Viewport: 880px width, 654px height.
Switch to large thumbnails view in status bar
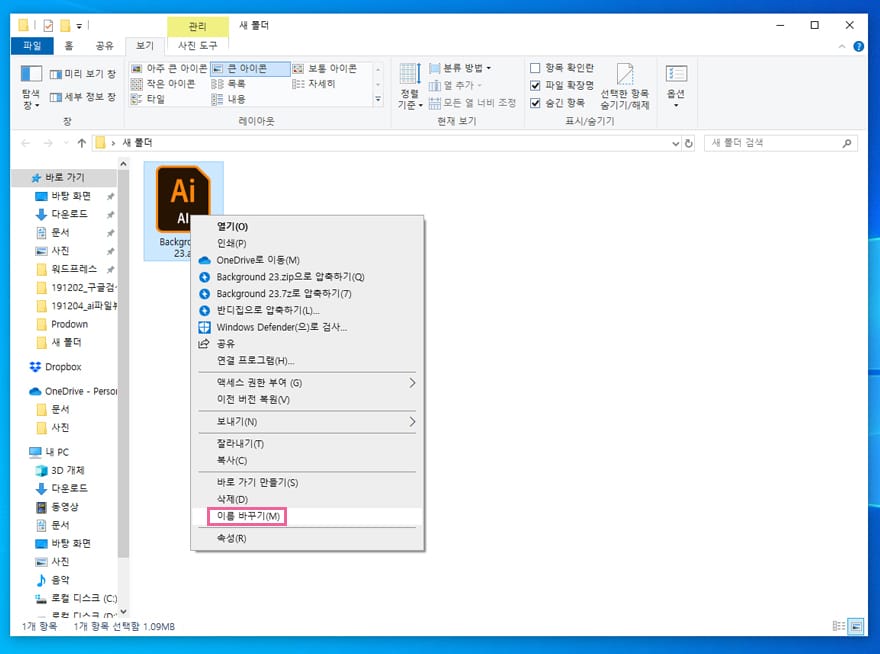point(856,626)
